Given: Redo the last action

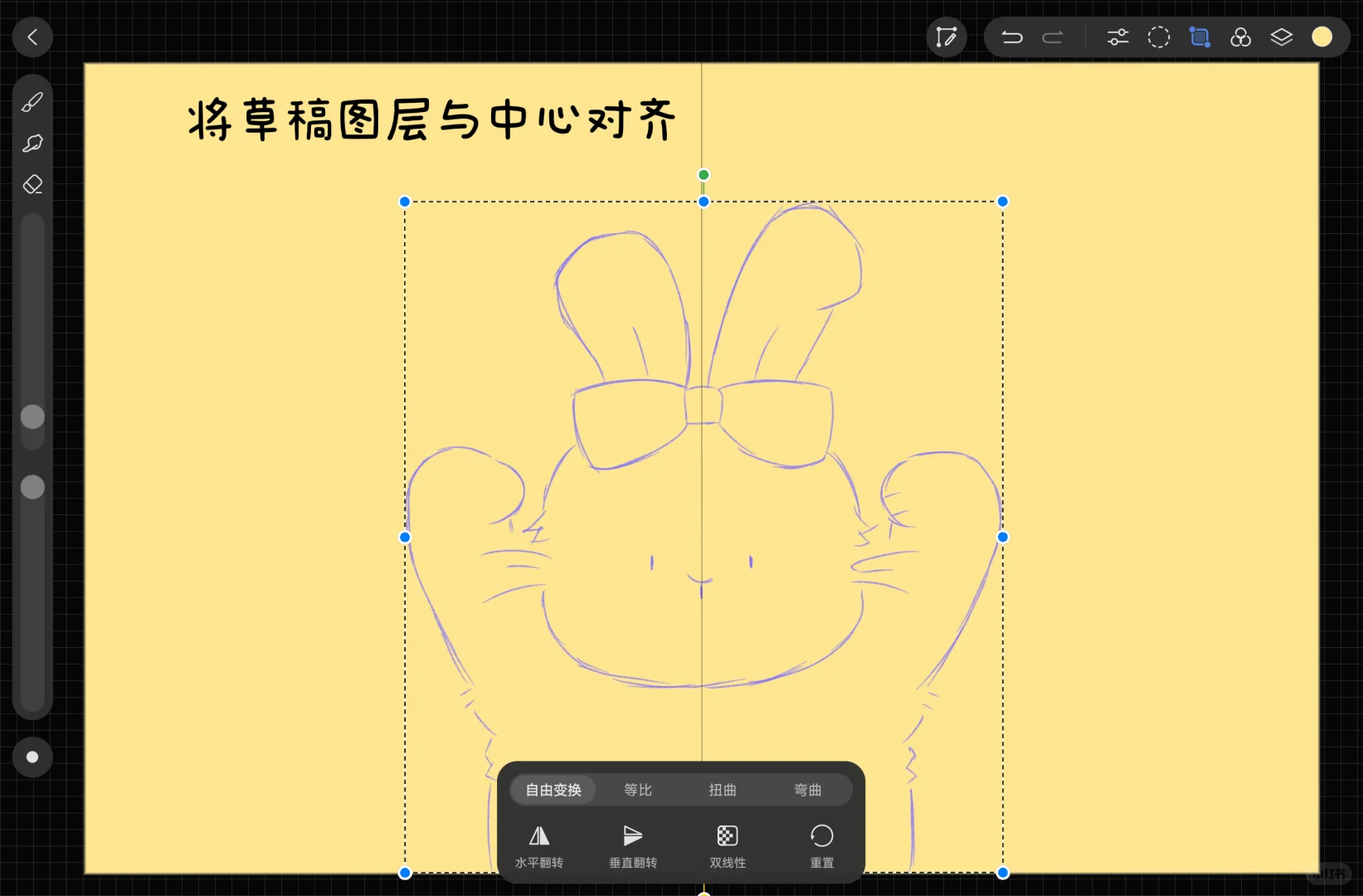Looking at the screenshot, I should coord(1052,37).
